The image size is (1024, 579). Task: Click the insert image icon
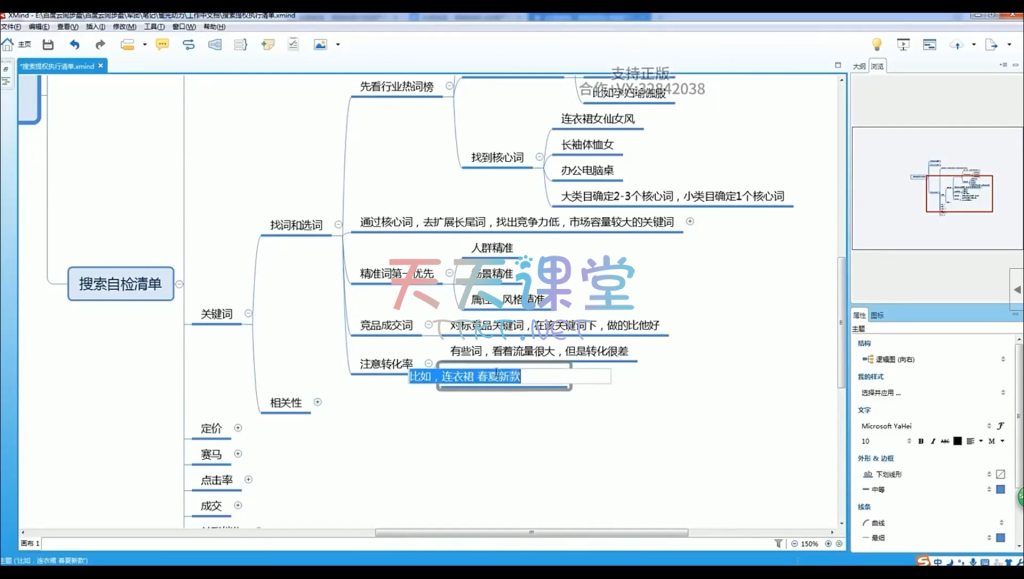click(320, 45)
